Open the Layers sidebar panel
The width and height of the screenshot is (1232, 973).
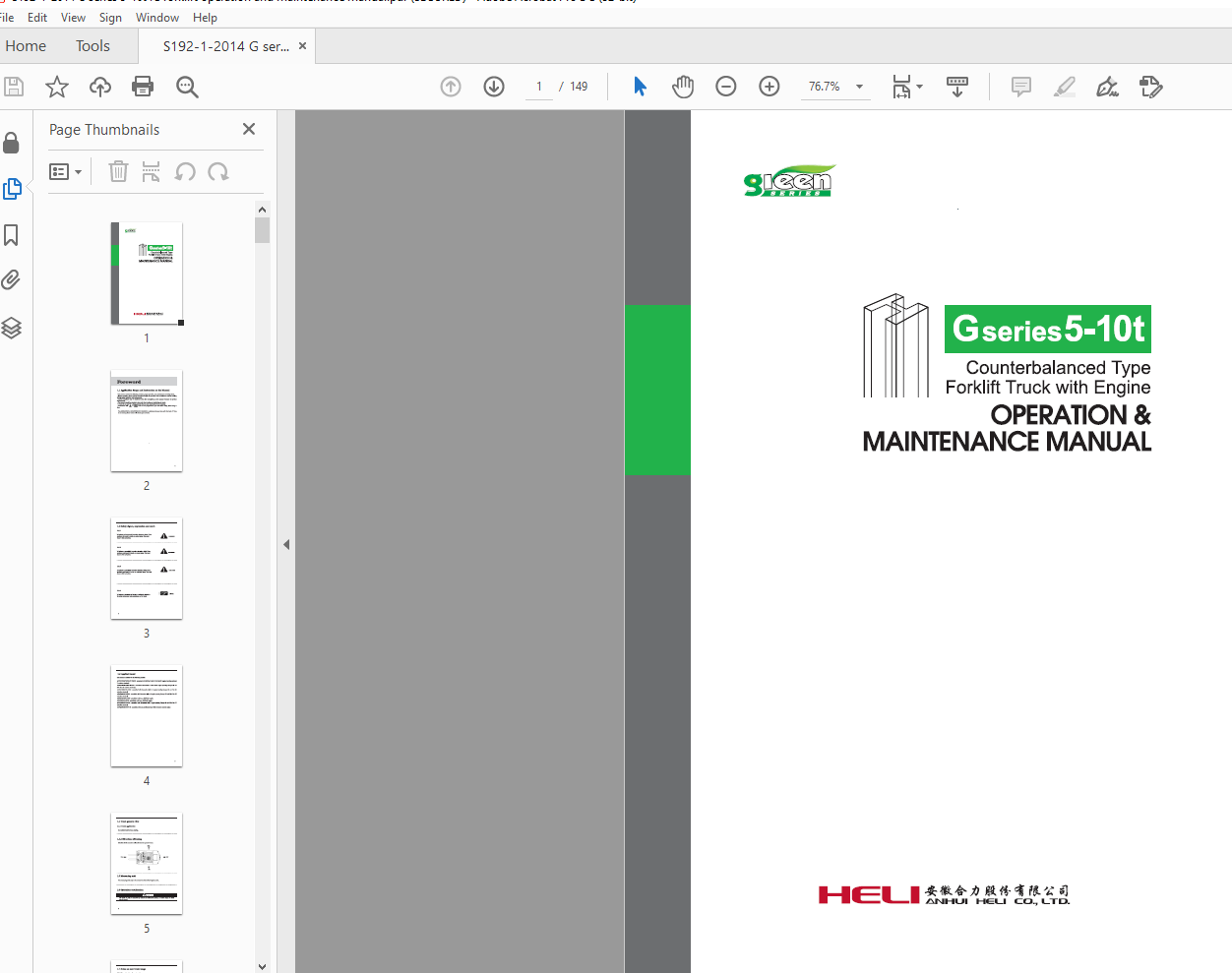point(11,328)
